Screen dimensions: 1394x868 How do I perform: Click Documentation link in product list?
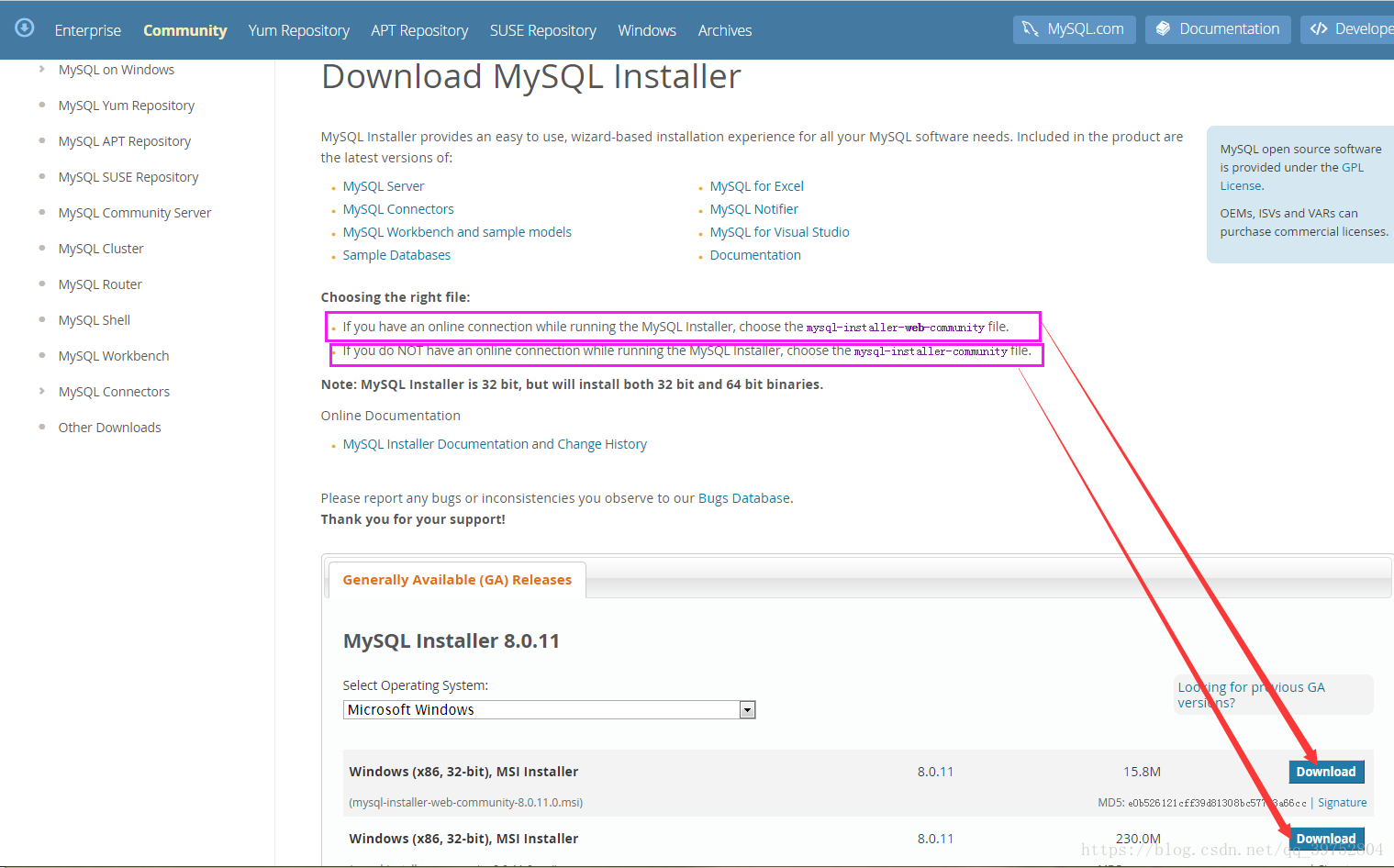754,255
